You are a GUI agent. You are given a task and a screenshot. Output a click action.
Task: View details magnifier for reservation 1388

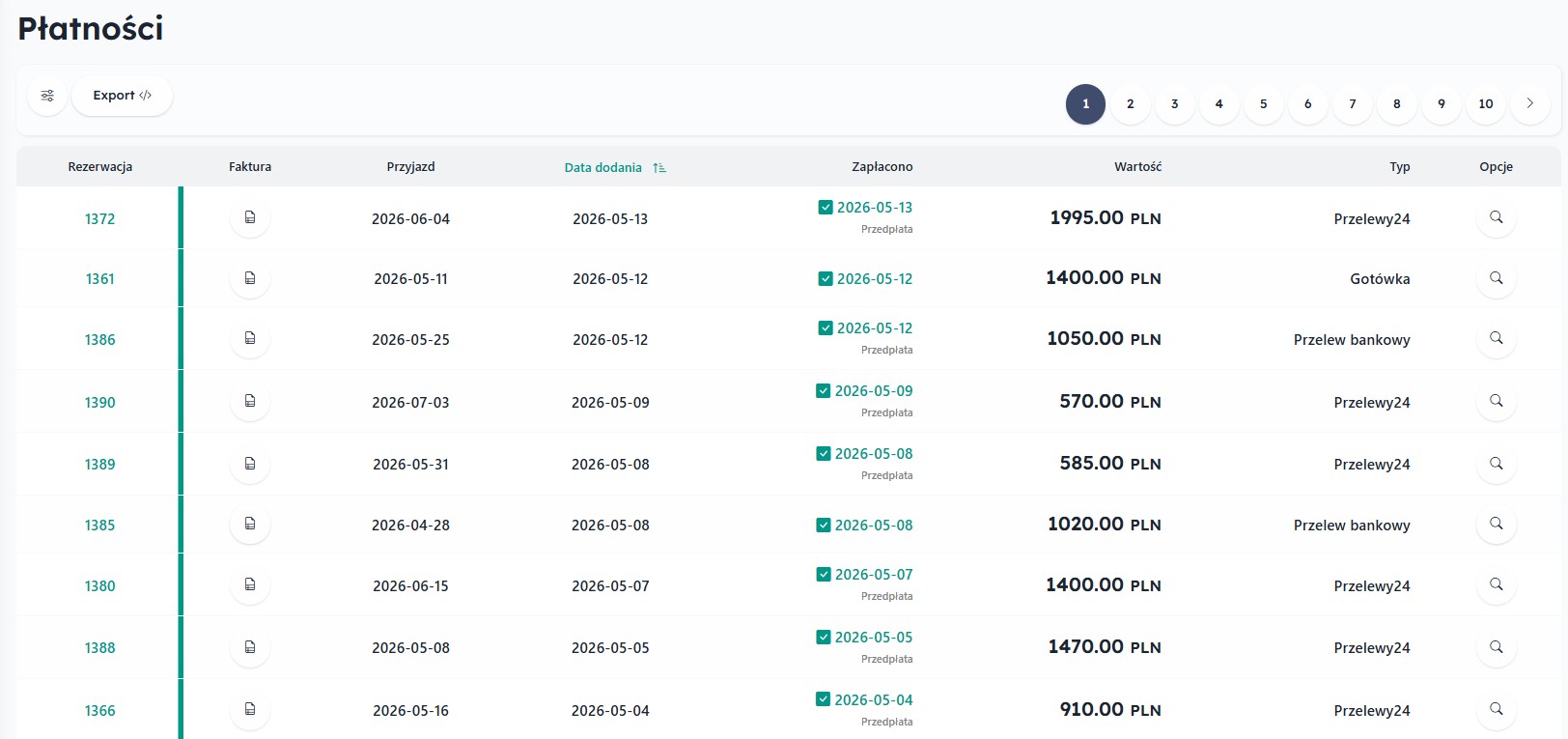pyautogui.click(x=1497, y=647)
